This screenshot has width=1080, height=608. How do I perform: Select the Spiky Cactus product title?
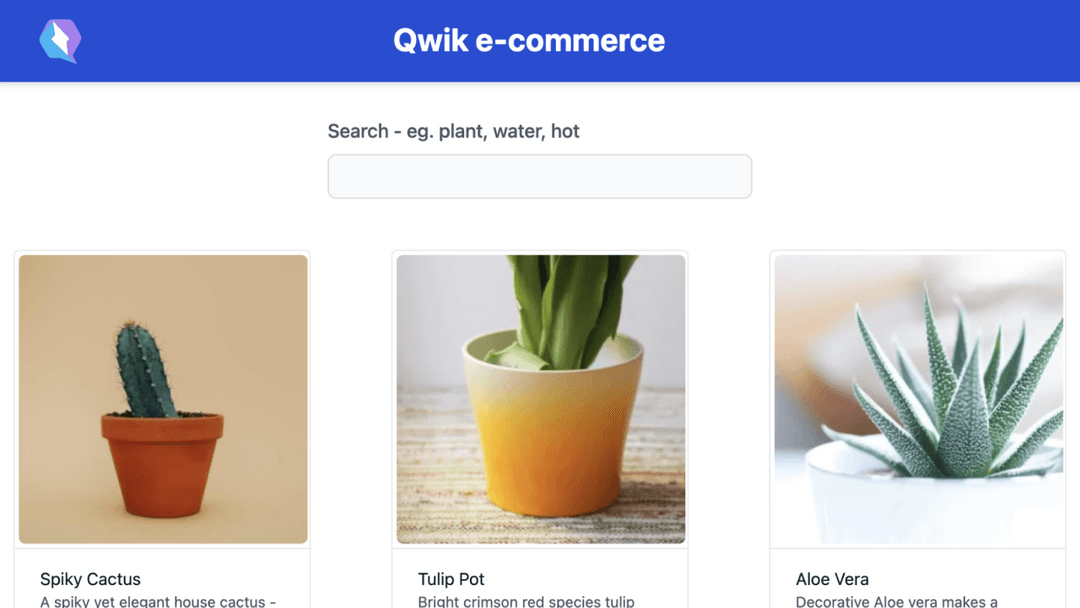(x=90, y=579)
